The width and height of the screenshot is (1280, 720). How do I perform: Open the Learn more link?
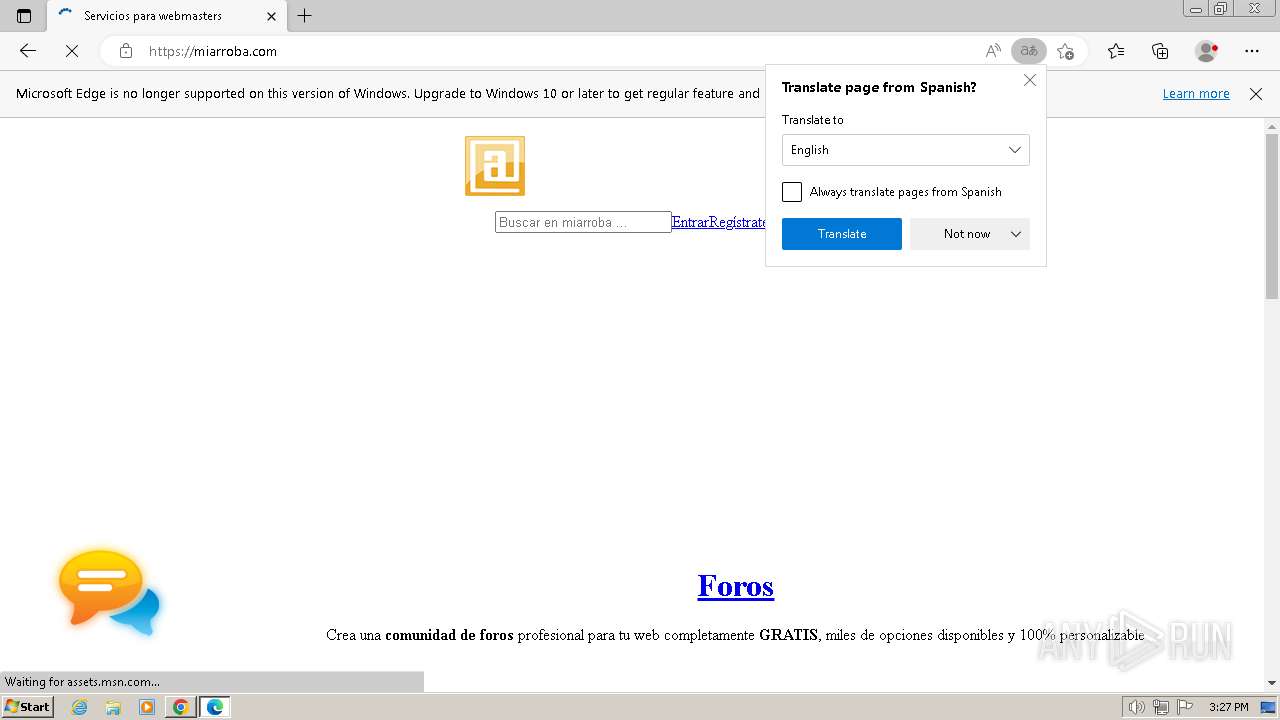pyautogui.click(x=1196, y=94)
